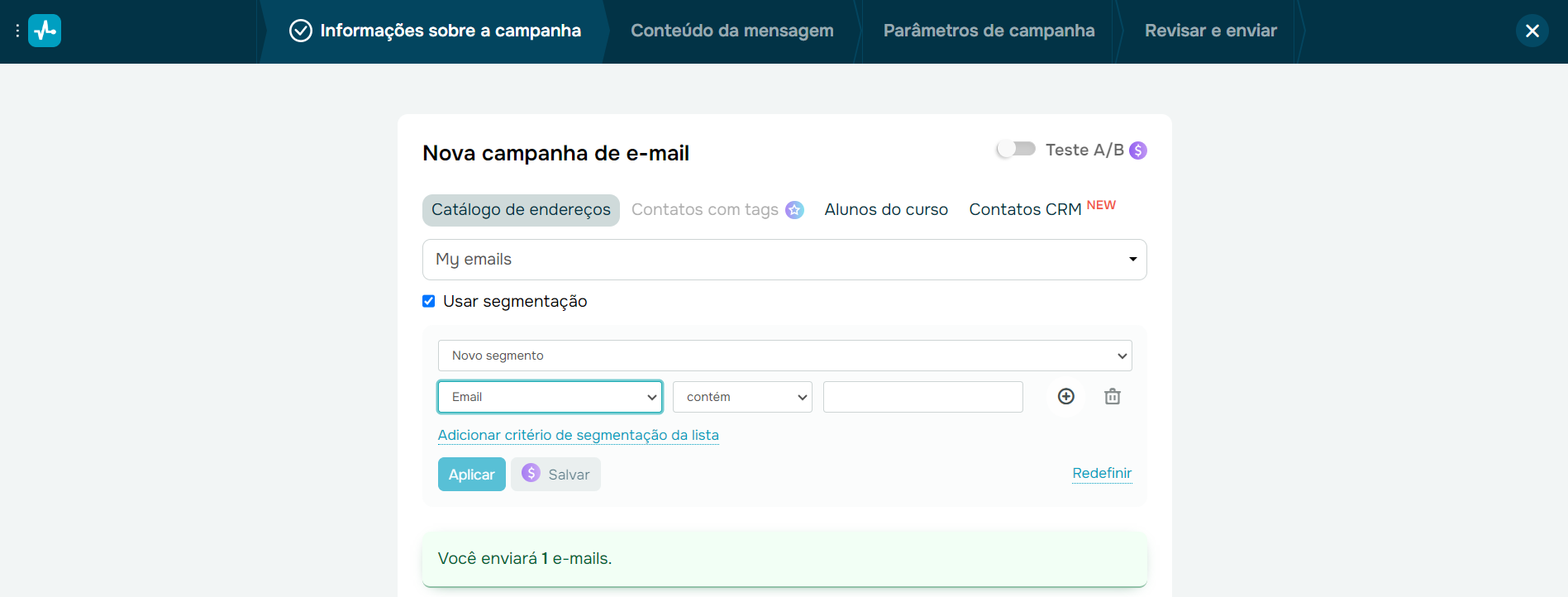The image size is (1568, 597).
Task: Open the My emails mailing list dropdown
Action: point(784,260)
